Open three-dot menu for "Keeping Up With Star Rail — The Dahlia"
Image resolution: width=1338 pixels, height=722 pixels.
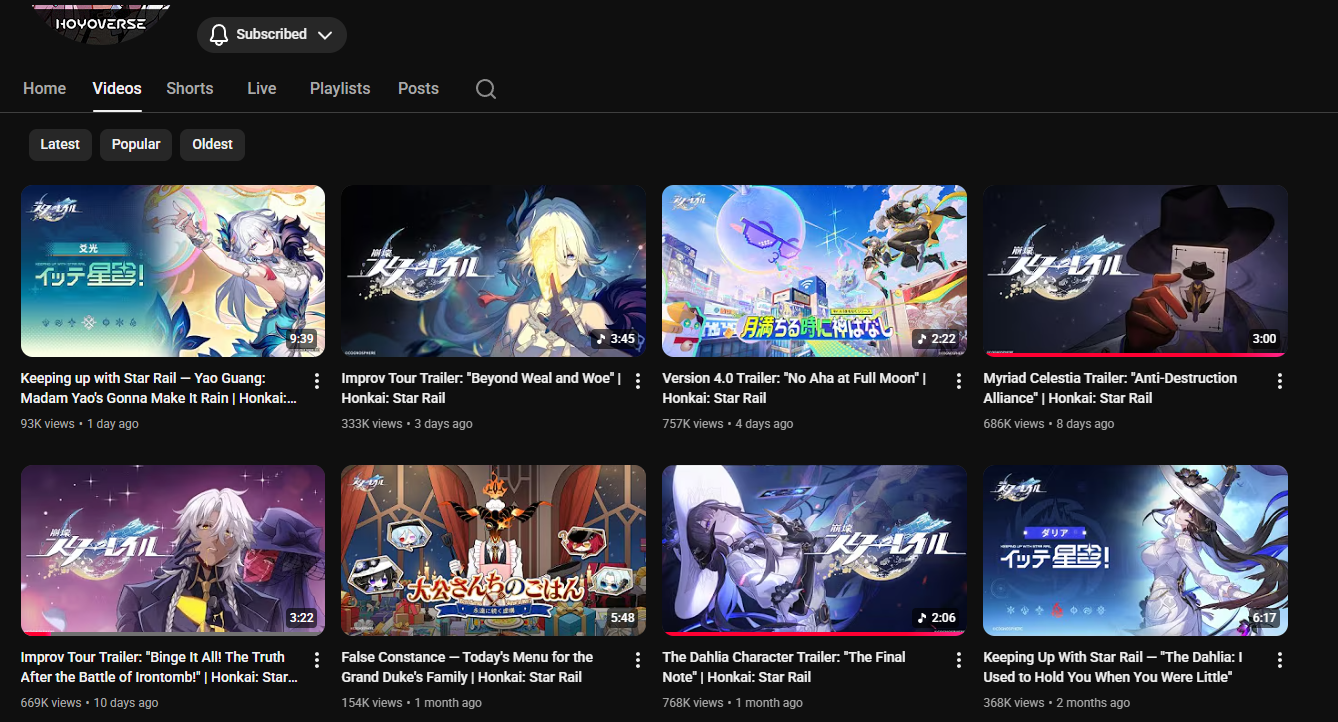pos(1280,660)
